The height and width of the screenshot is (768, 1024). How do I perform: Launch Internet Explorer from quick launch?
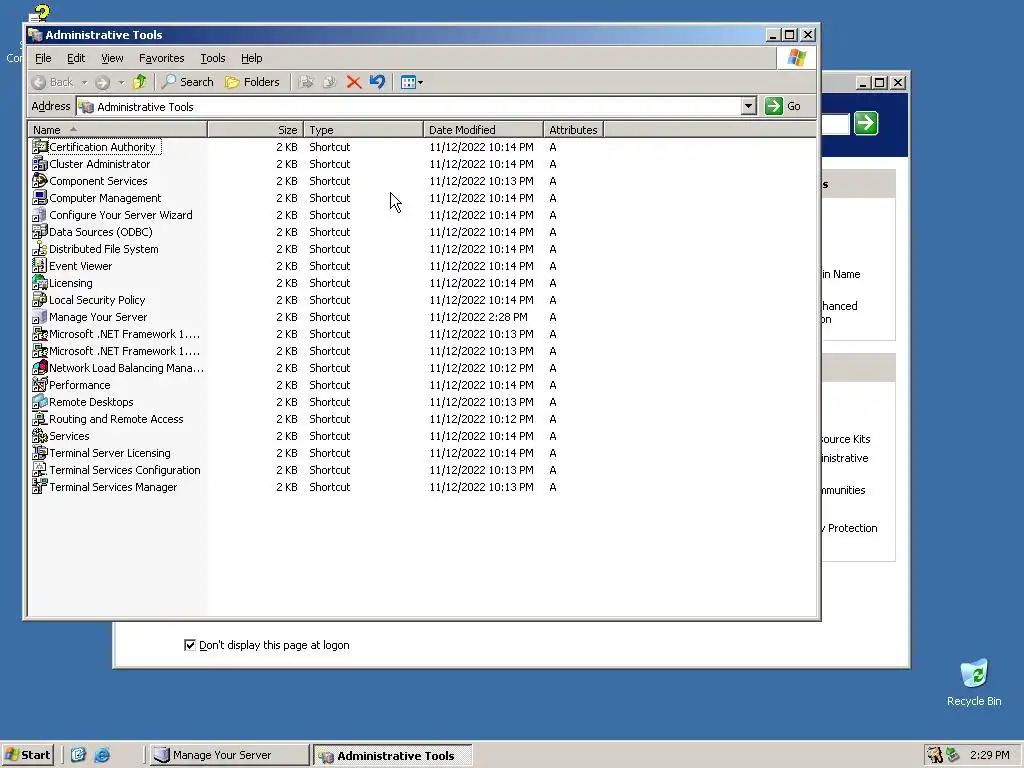[x=103, y=755]
